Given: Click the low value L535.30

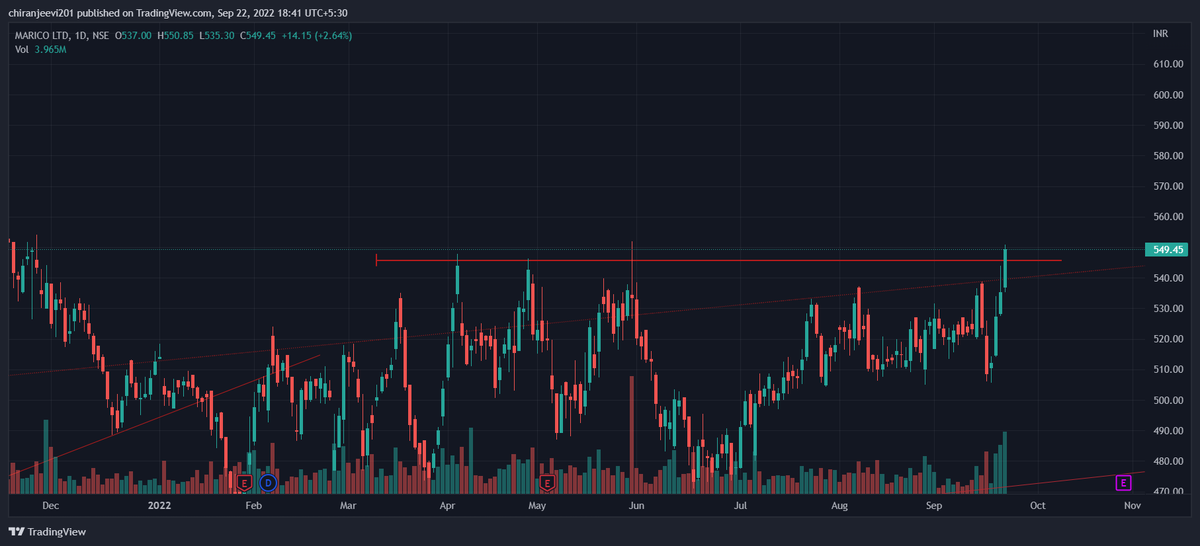Looking at the screenshot, I should 219,36.
